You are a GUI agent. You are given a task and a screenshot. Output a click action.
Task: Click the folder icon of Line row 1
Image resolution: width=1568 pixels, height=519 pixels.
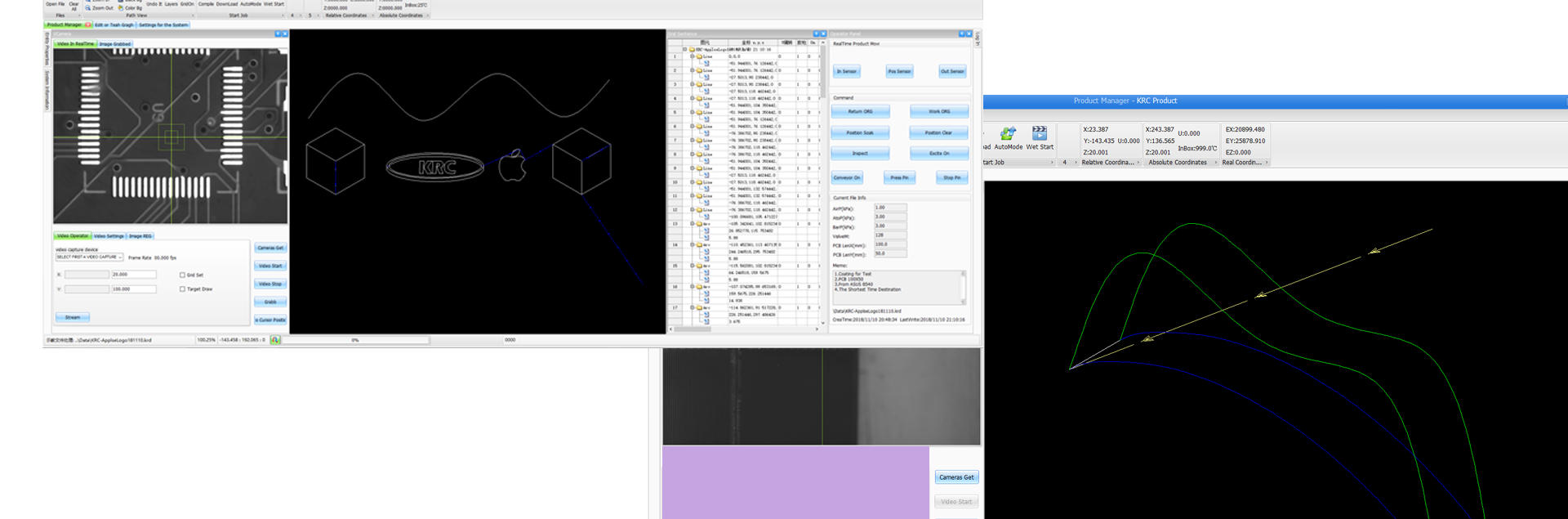(x=700, y=56)
